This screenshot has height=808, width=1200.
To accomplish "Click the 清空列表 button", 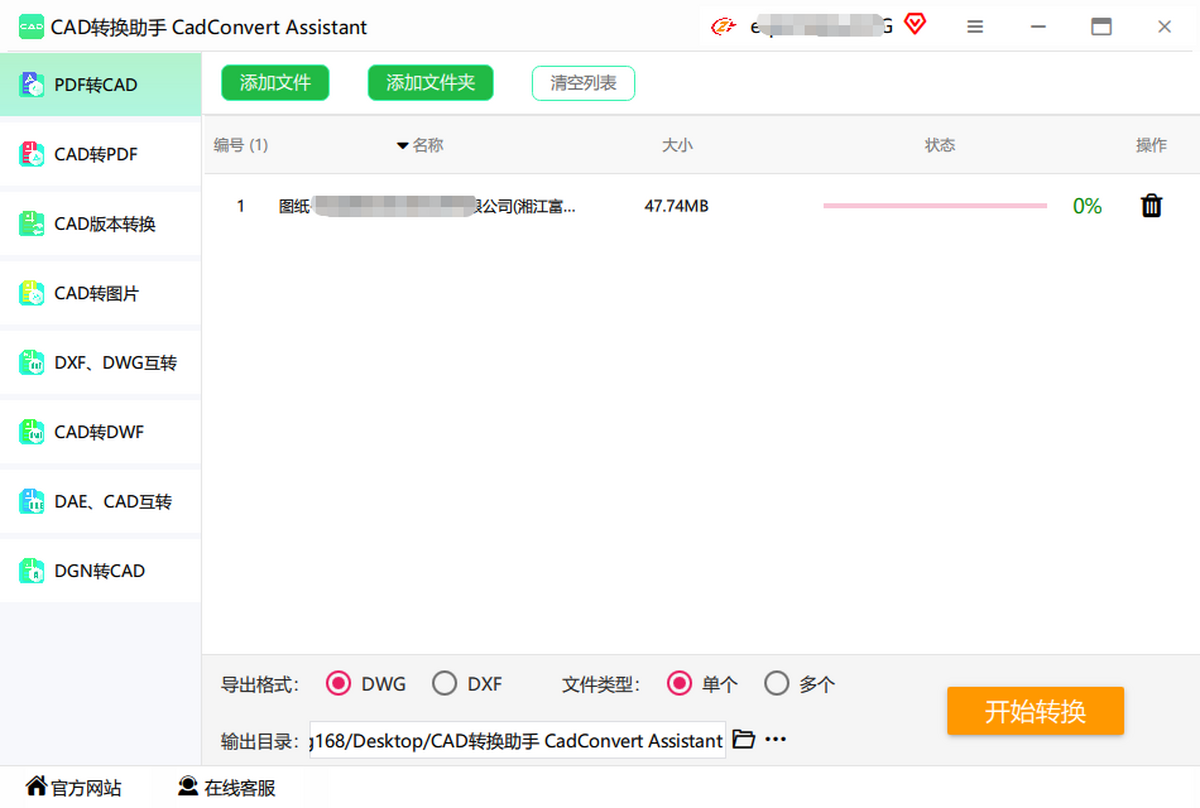I will click(x=583, y=83).
